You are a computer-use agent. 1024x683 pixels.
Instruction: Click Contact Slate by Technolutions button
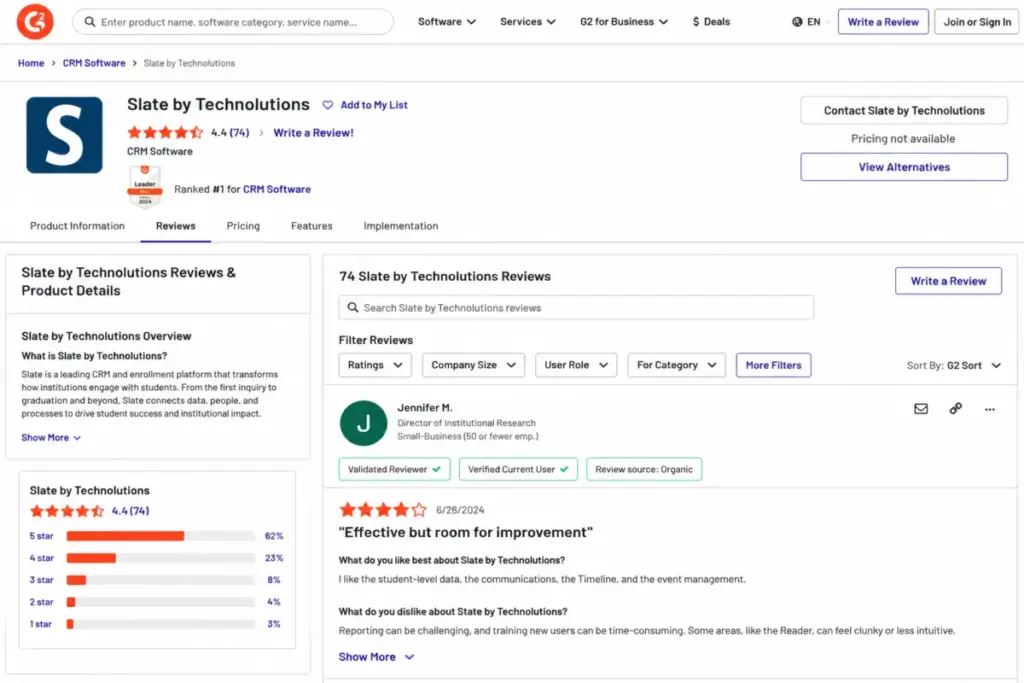pyautogui.click(x=904, y=110)
